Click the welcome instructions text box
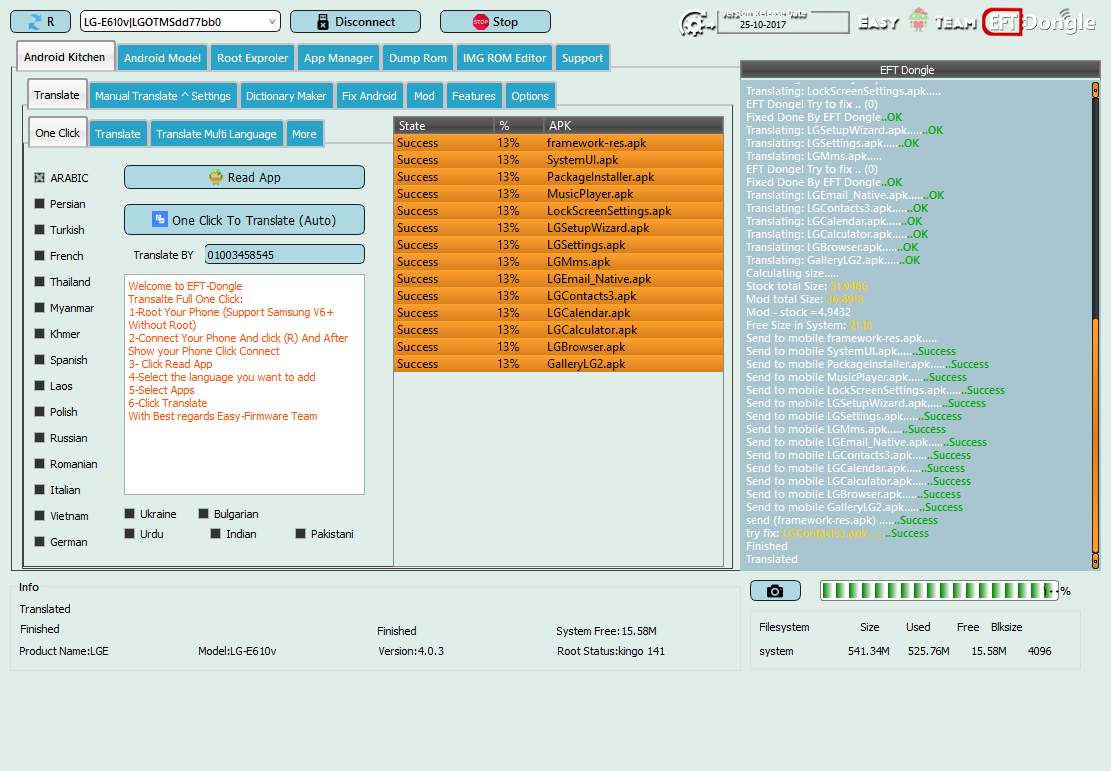Image resolution: width=1111 pixels, height=771 pixels. tap(244, 384)
